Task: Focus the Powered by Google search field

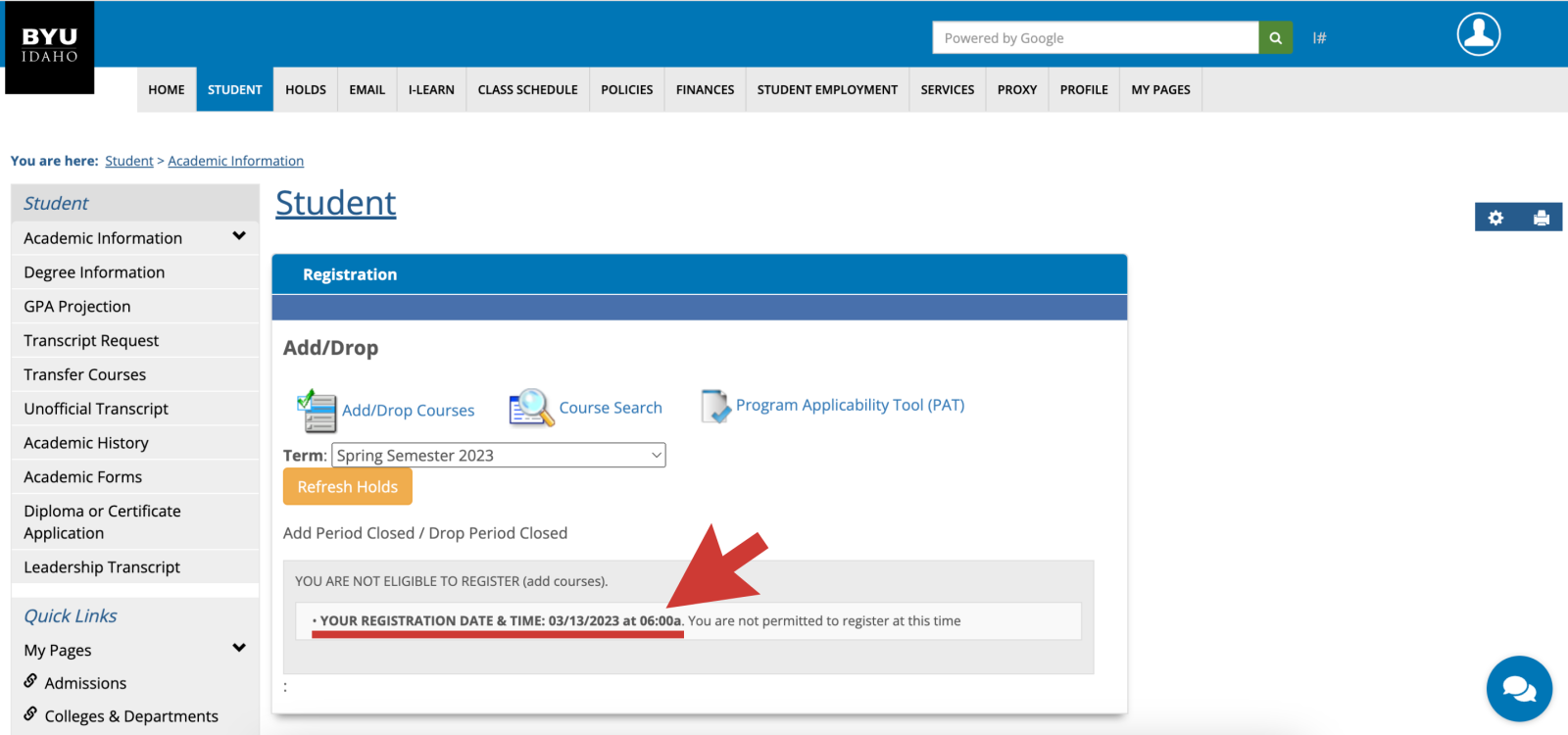Action: [1095, 38]
